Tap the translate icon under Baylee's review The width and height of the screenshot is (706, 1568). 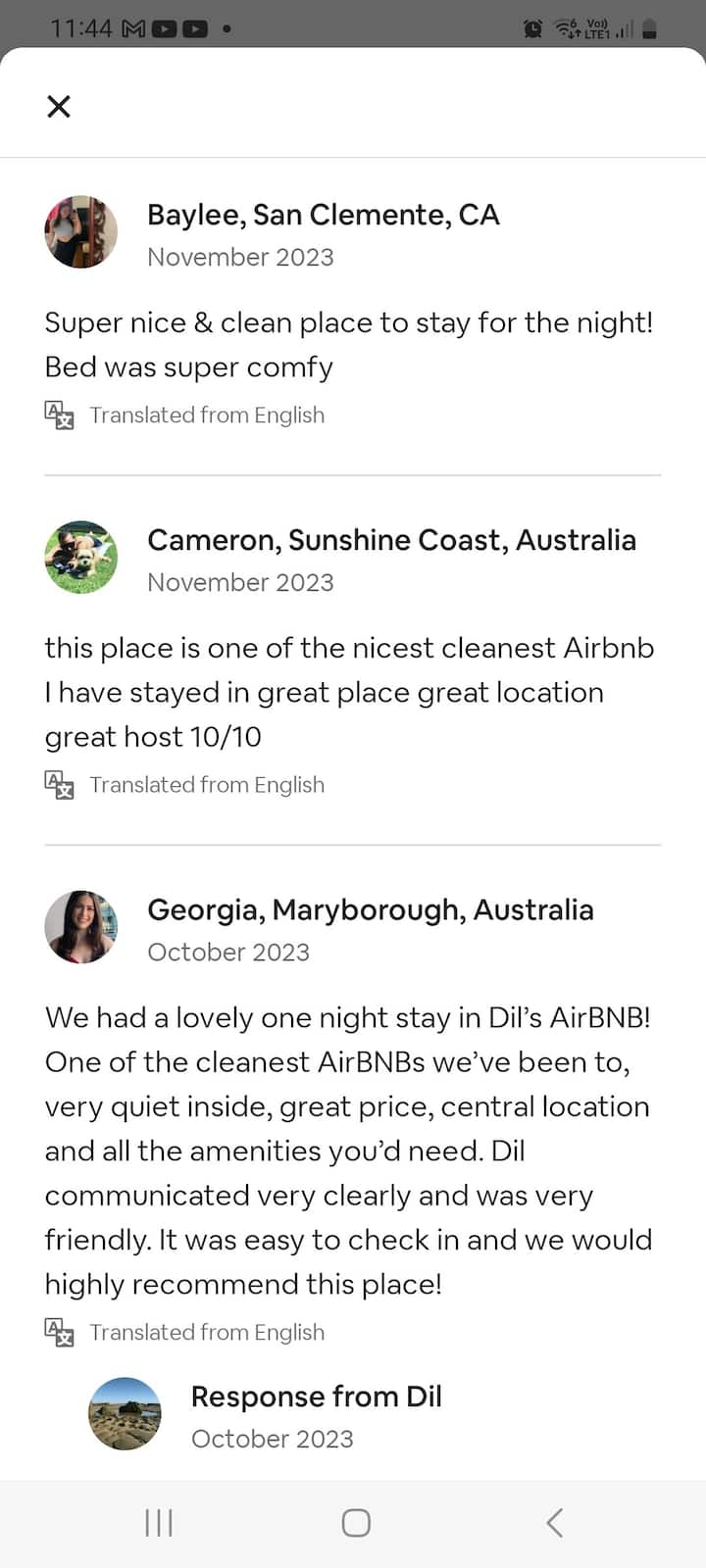tap(59, 415)
